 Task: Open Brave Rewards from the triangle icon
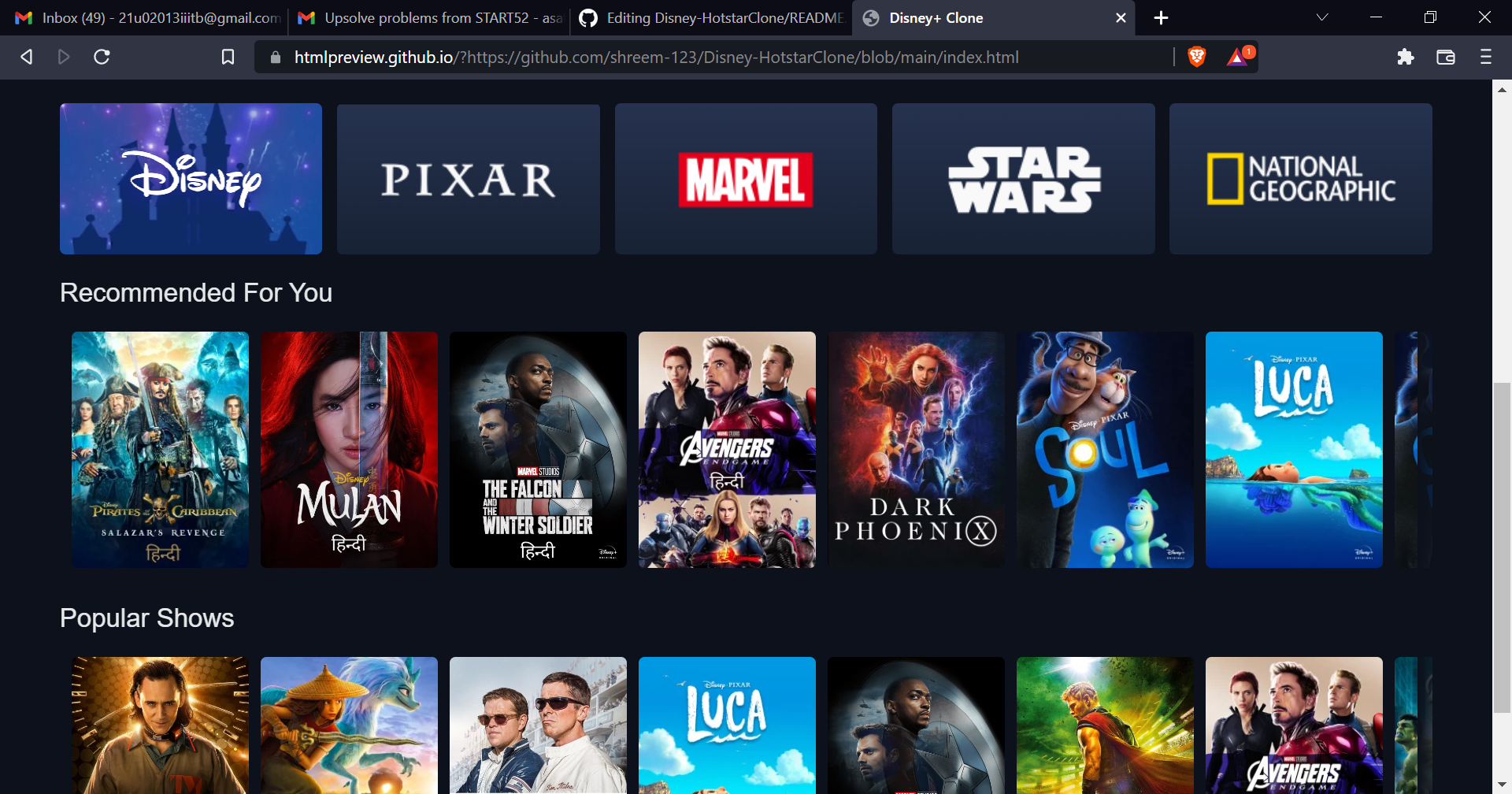point(1237,57)
